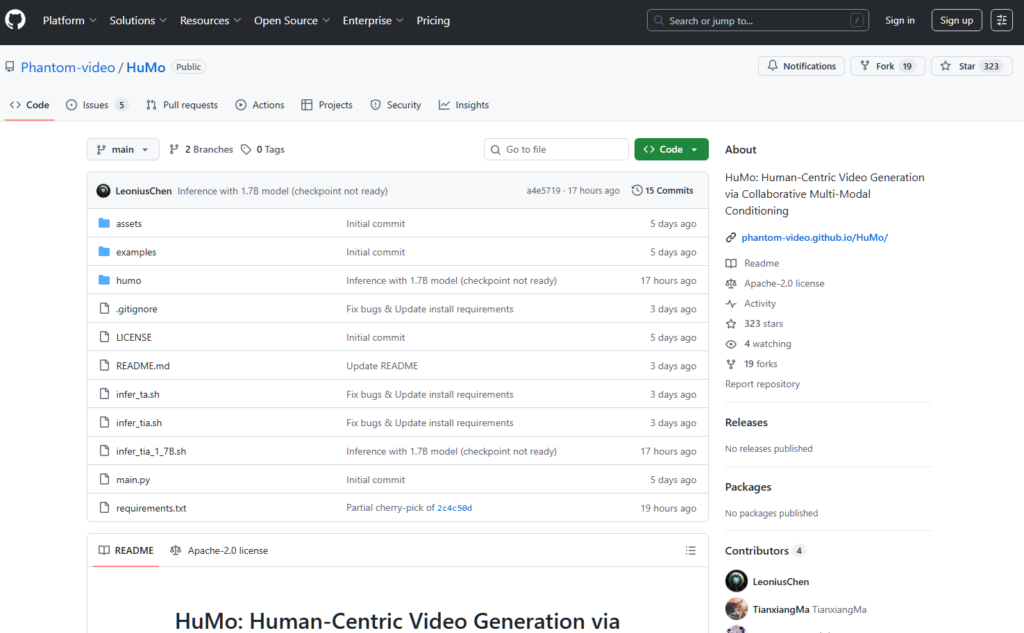Image resolution: width=1024 pixels, height=633 pixels.
Task: Click the .gitignore file icon
Action: [x=104, y=308]
